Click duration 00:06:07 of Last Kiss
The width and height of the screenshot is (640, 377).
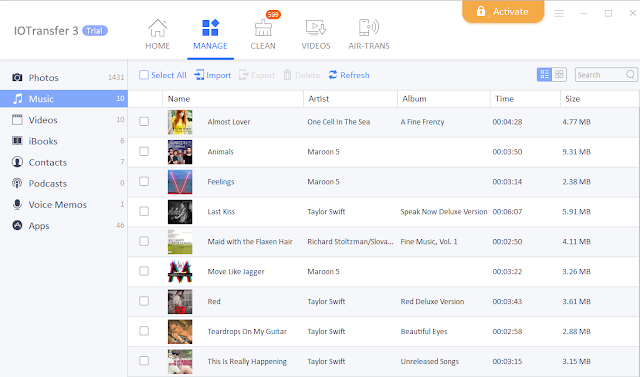click(x=507, y=212)
